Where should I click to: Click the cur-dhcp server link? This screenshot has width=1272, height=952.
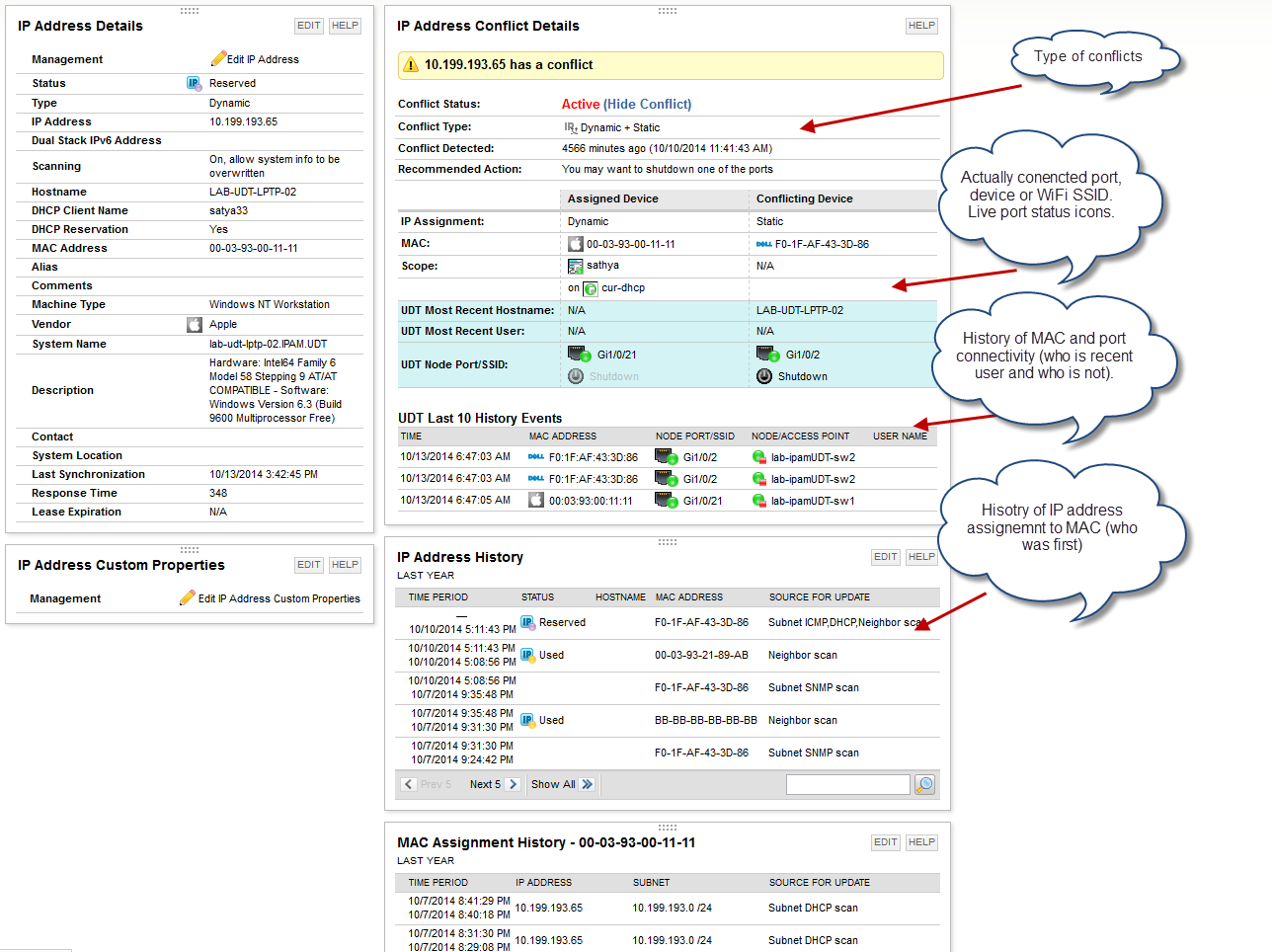(623, 288)
